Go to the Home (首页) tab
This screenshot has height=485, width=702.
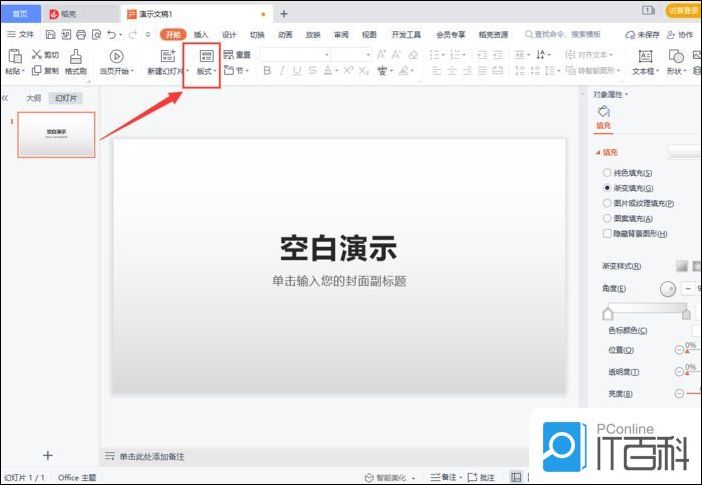coord(20,14)
